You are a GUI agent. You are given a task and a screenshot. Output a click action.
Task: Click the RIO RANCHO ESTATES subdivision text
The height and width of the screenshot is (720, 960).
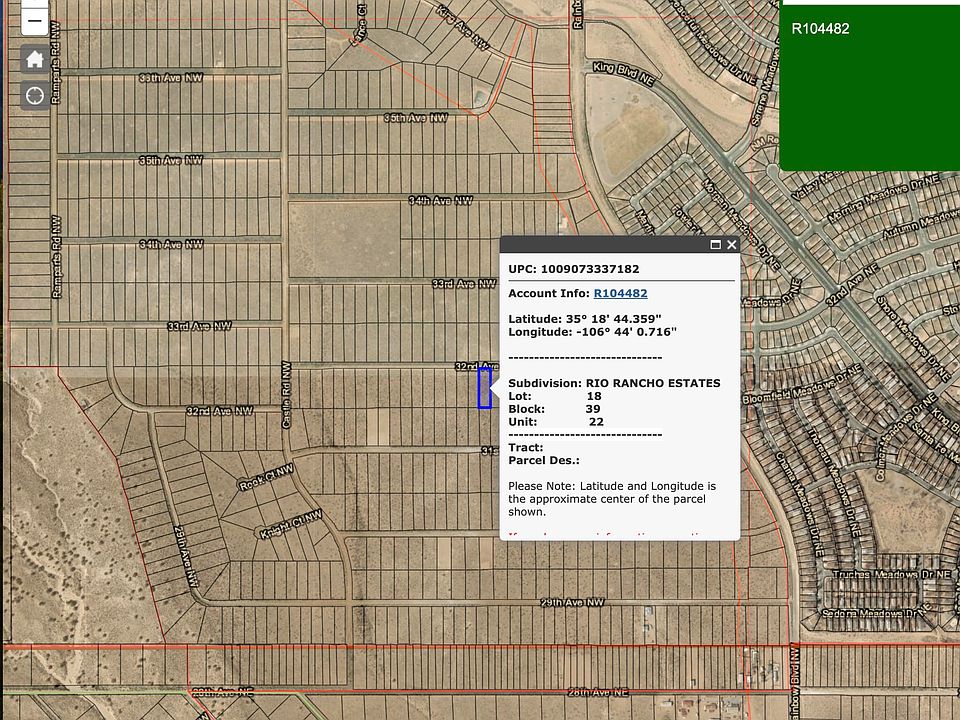[x=652, y=383]
